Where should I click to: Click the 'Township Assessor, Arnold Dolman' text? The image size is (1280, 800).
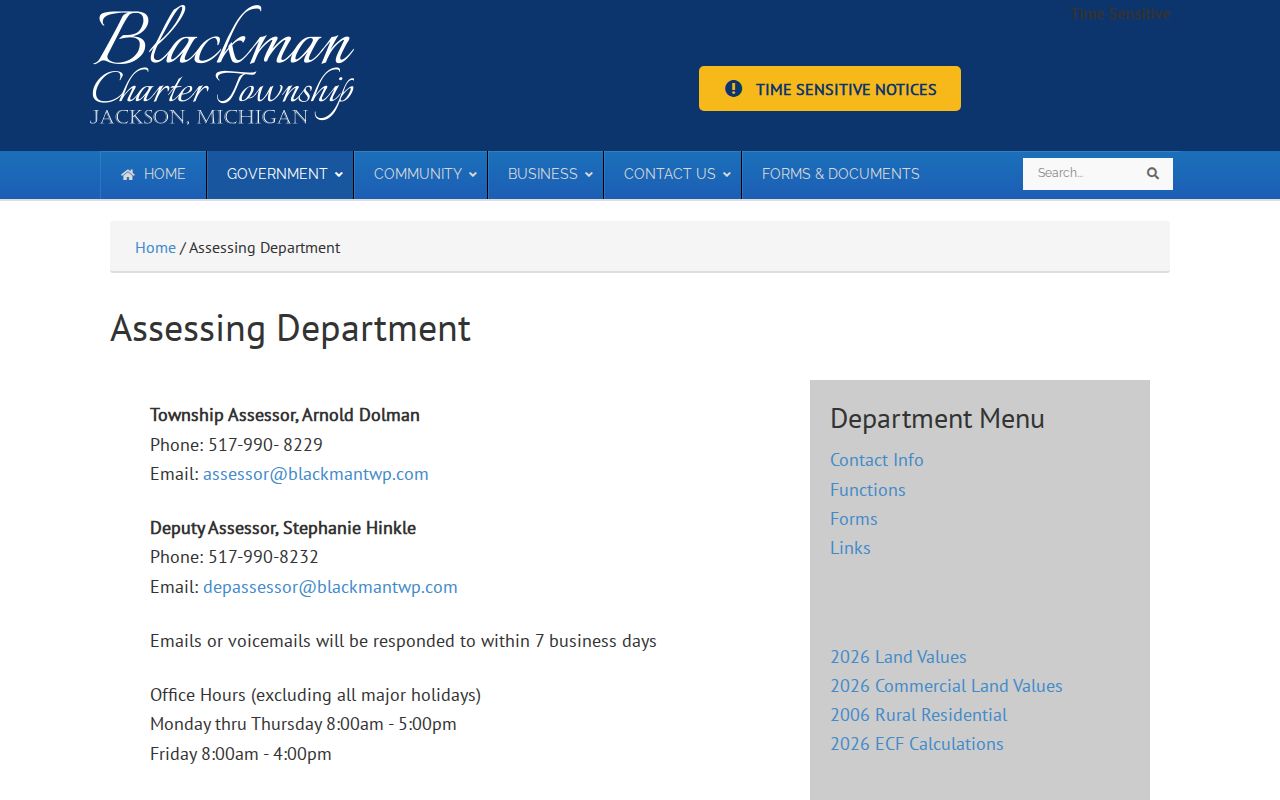[x=285, y=415]
